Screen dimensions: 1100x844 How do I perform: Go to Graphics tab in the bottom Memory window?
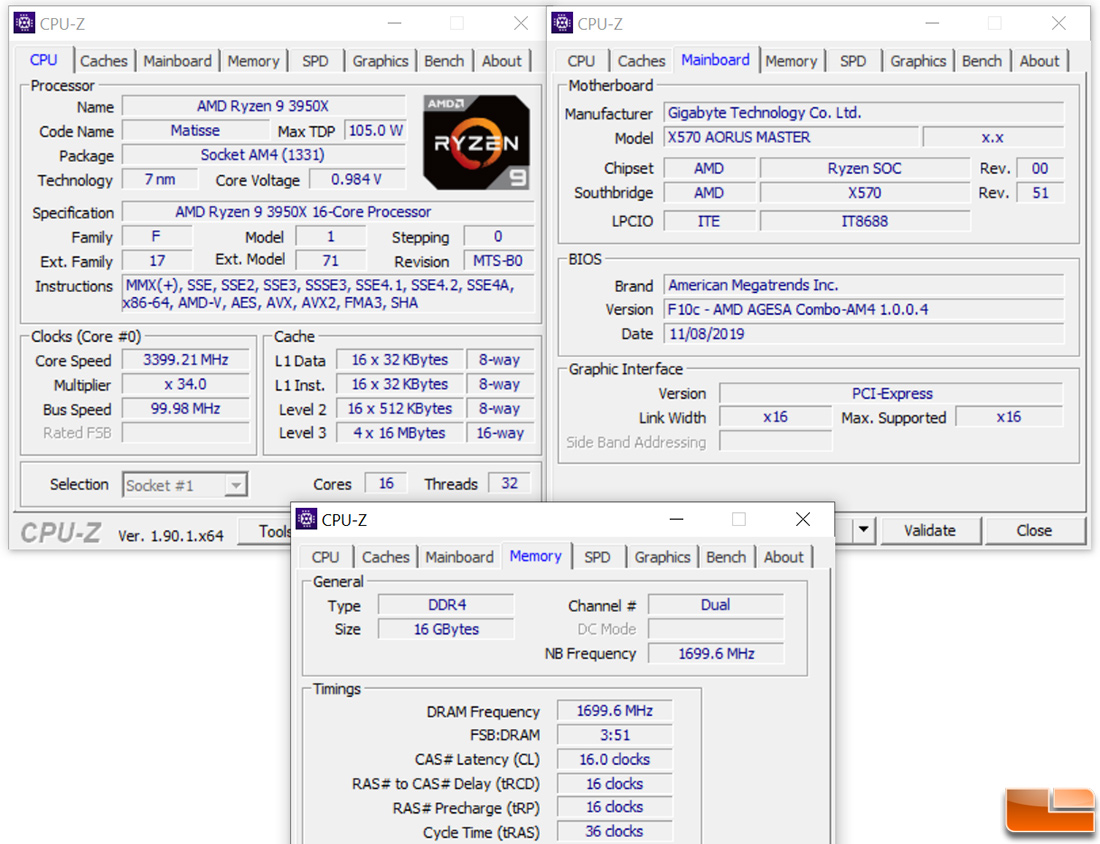tap(663, 557)
